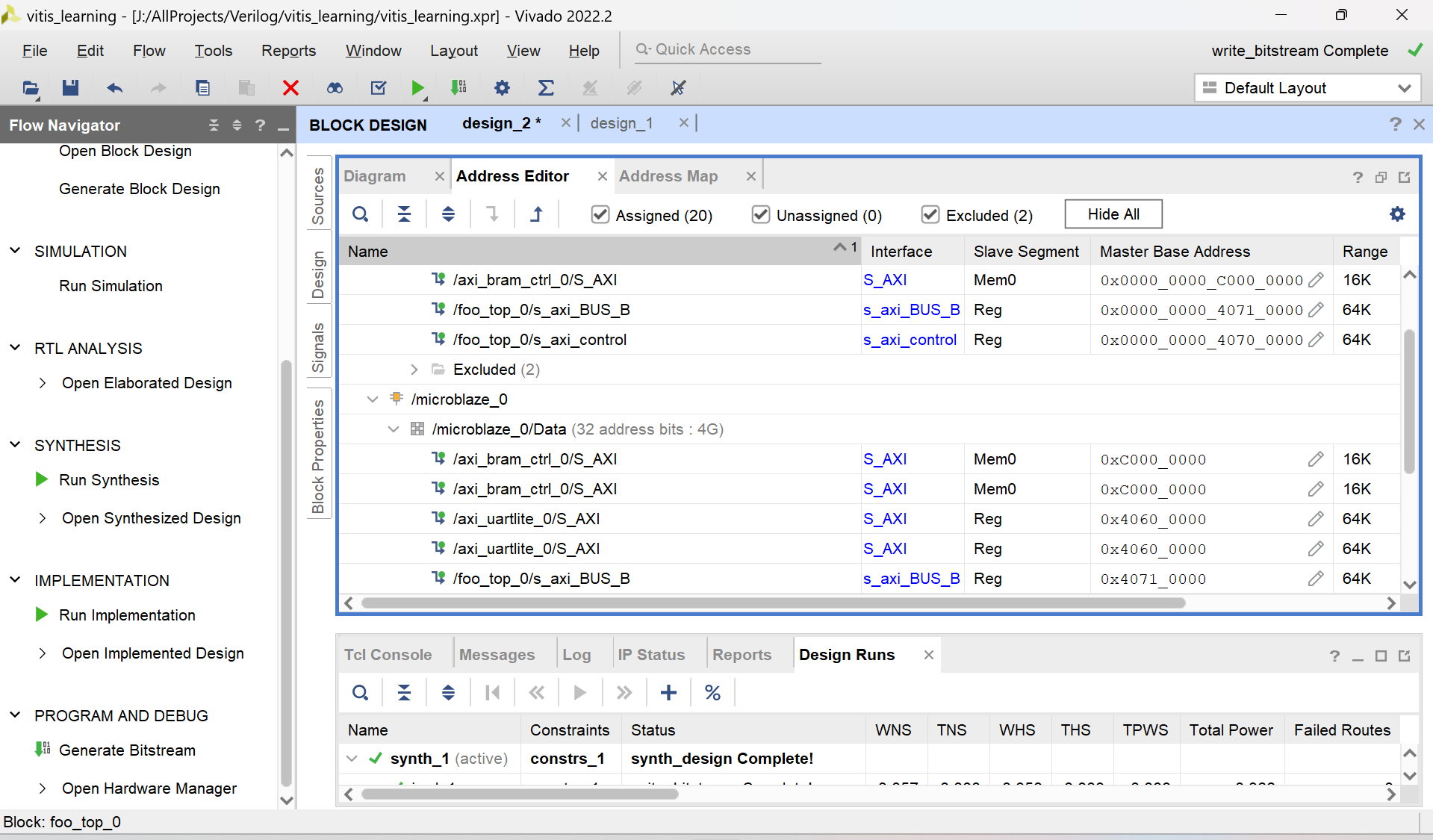
Task: Click the green Run arrow toolbar icon
Action: (417, 88)
